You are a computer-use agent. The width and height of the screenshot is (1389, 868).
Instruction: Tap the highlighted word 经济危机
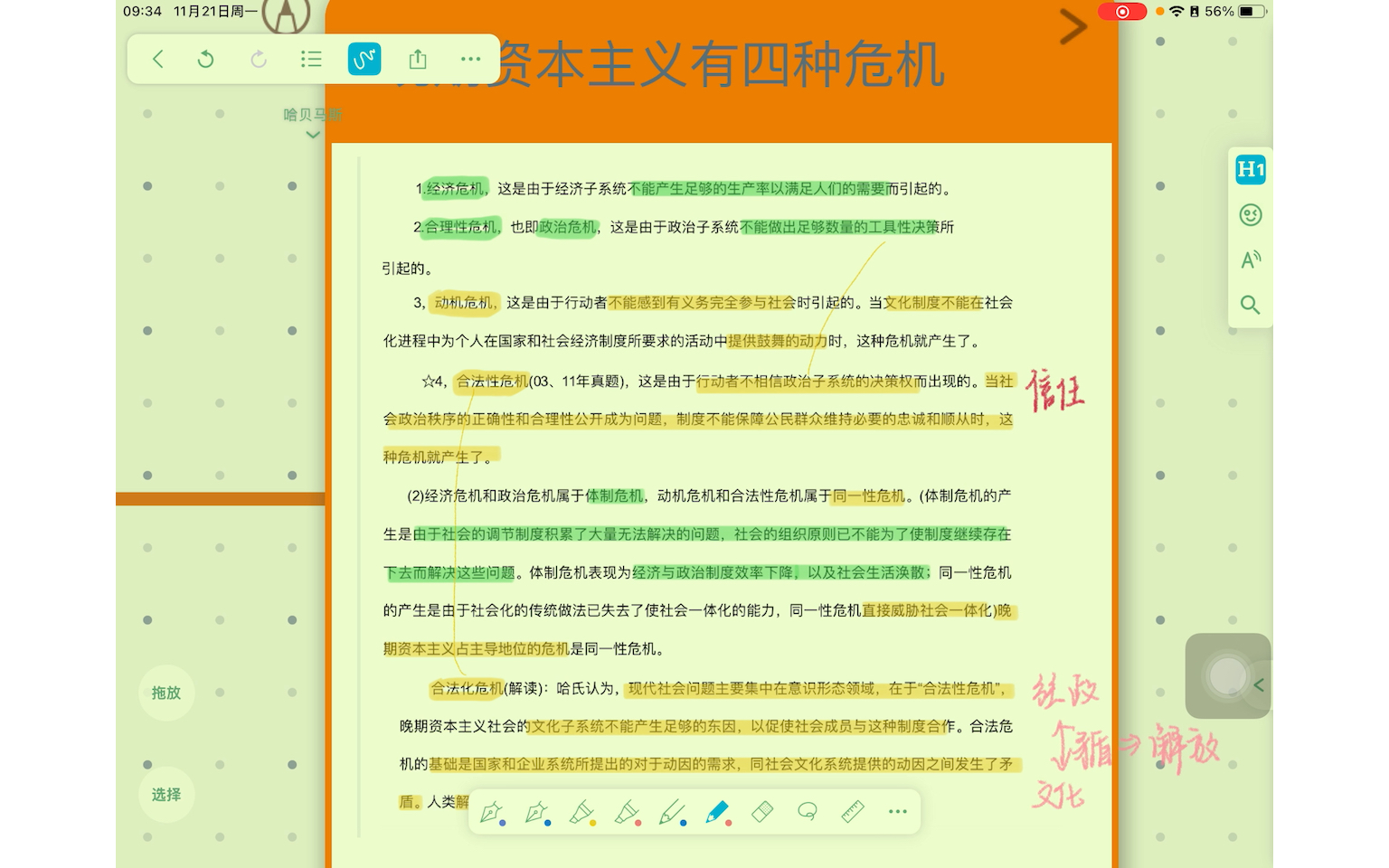[455, 189]
